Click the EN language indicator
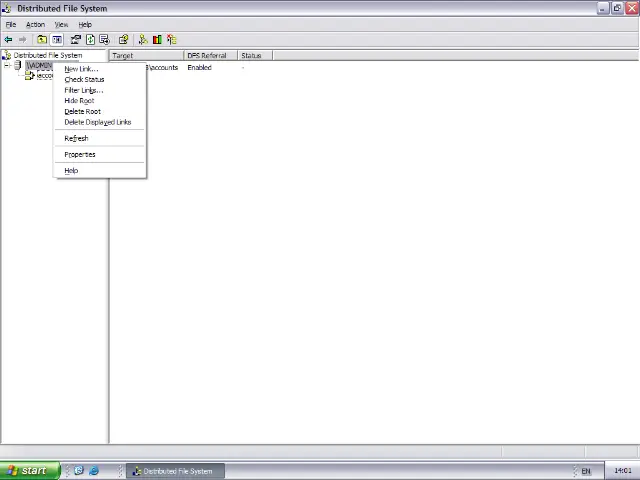Viewport: 640px width, 480px height. 586,471
